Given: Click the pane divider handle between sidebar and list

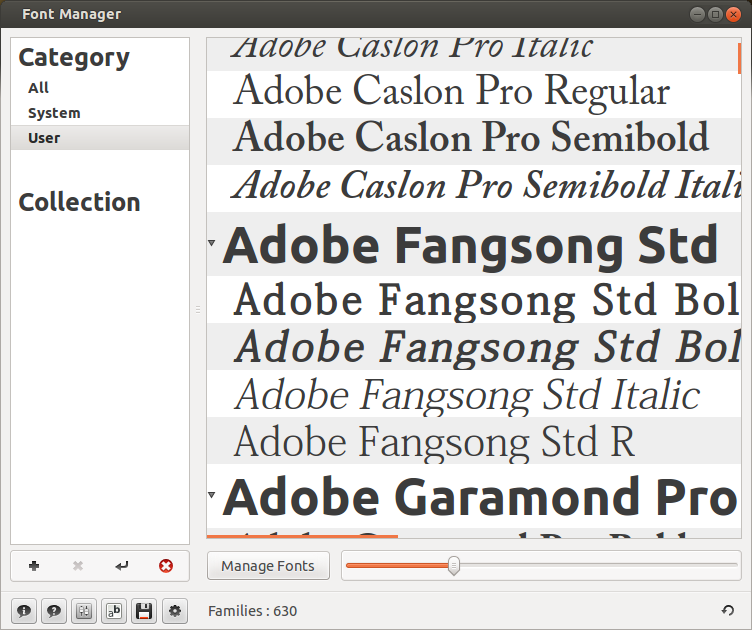Looking at the screenshot, I should (198, 309).
